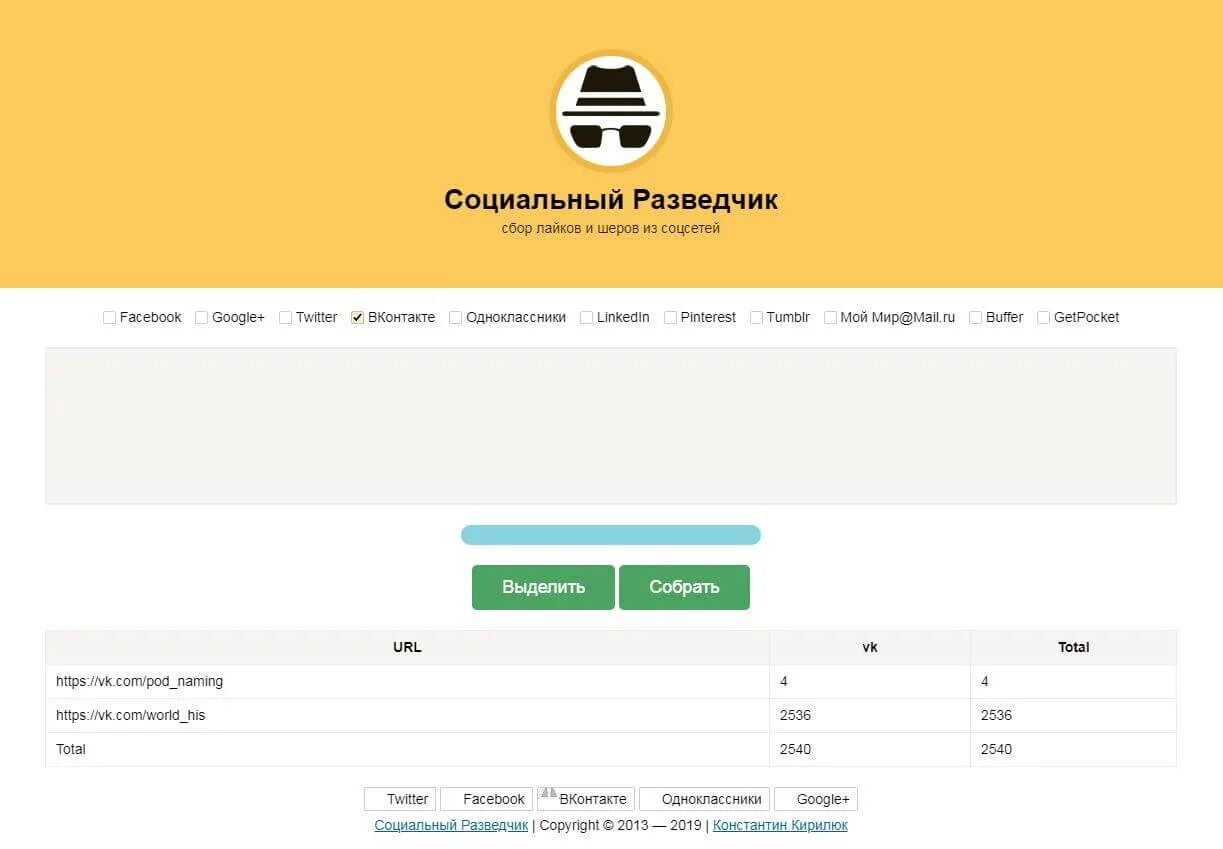Click the spy hat logo icon
This screenshot has width=1223, height=849.
[x=610, y=112]
